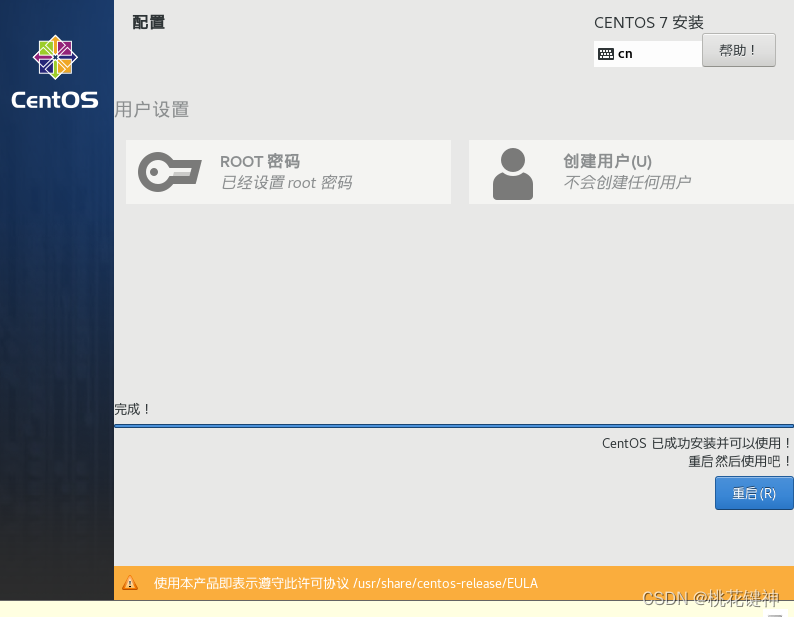
Task: Click the create user person icon
Action: pos(512,174)
